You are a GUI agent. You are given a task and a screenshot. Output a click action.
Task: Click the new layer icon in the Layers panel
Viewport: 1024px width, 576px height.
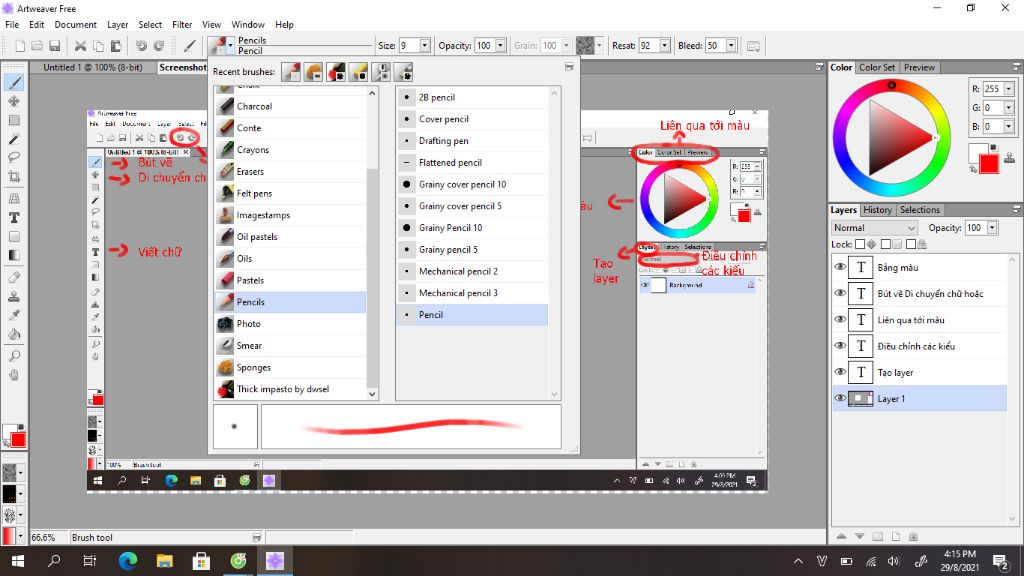(x=896, y=536)
